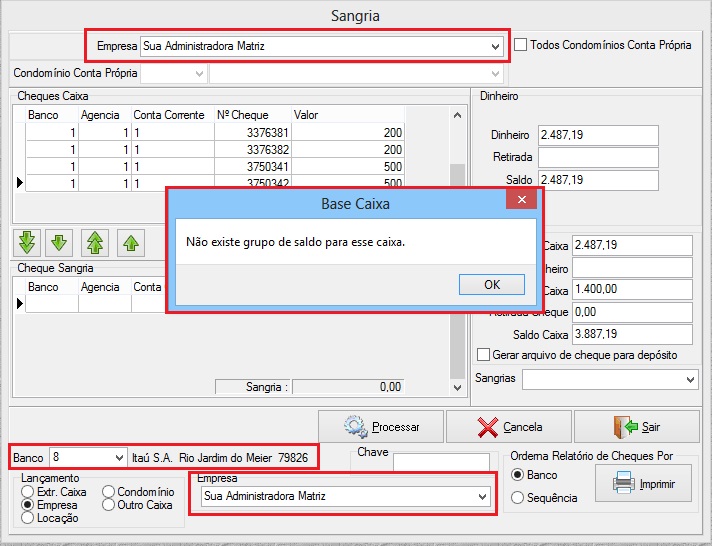Click the single up green arrow
The image size is (712, 546).
(x=129, y=242)
